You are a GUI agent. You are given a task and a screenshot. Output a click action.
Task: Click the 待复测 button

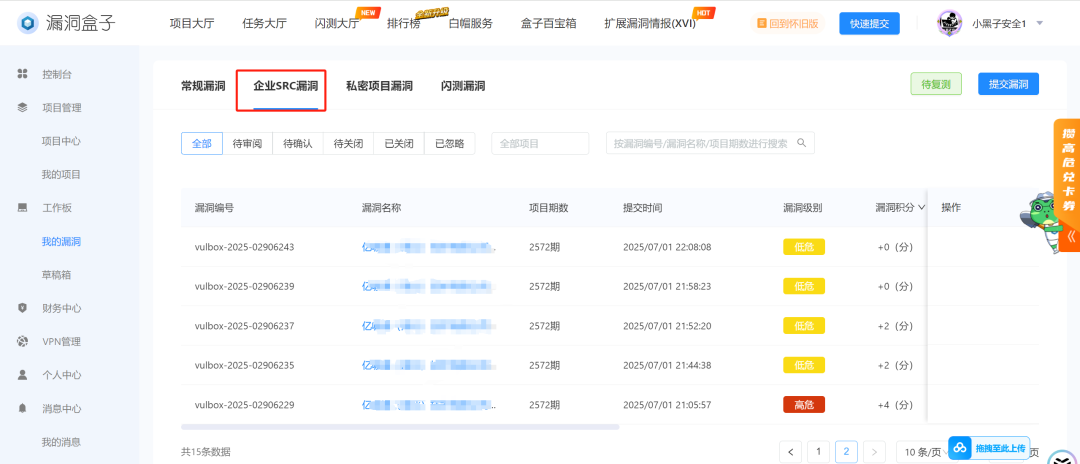(x=936, y=85)
